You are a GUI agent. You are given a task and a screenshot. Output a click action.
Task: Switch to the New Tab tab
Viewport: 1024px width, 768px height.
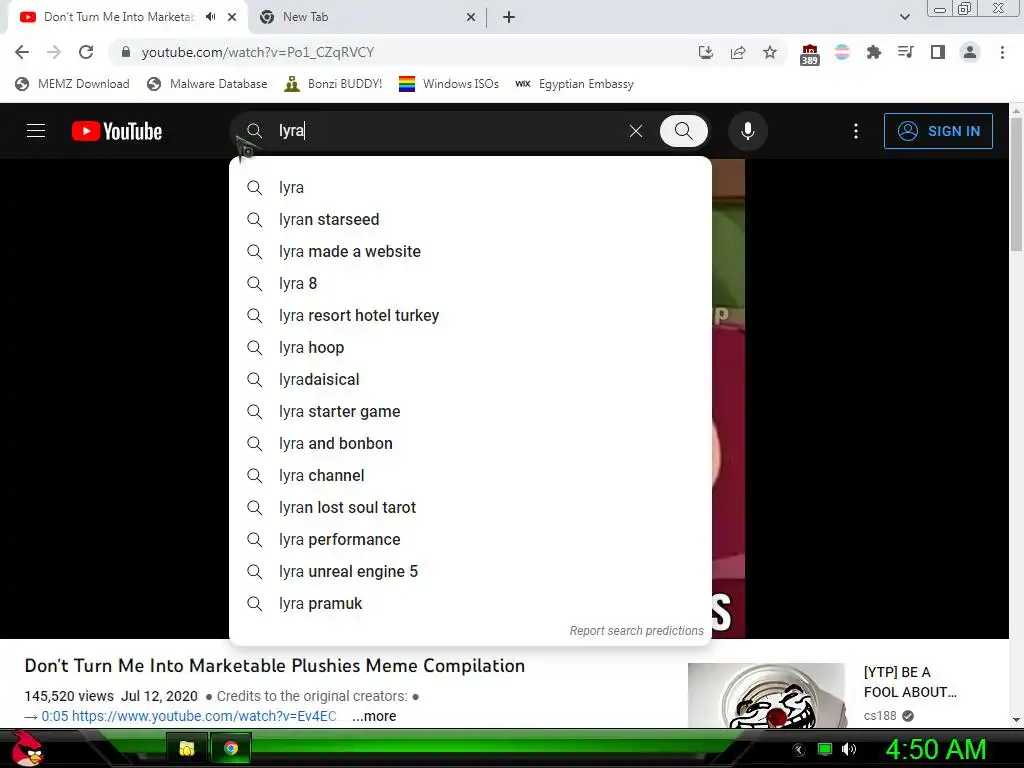tap(368, 17)
